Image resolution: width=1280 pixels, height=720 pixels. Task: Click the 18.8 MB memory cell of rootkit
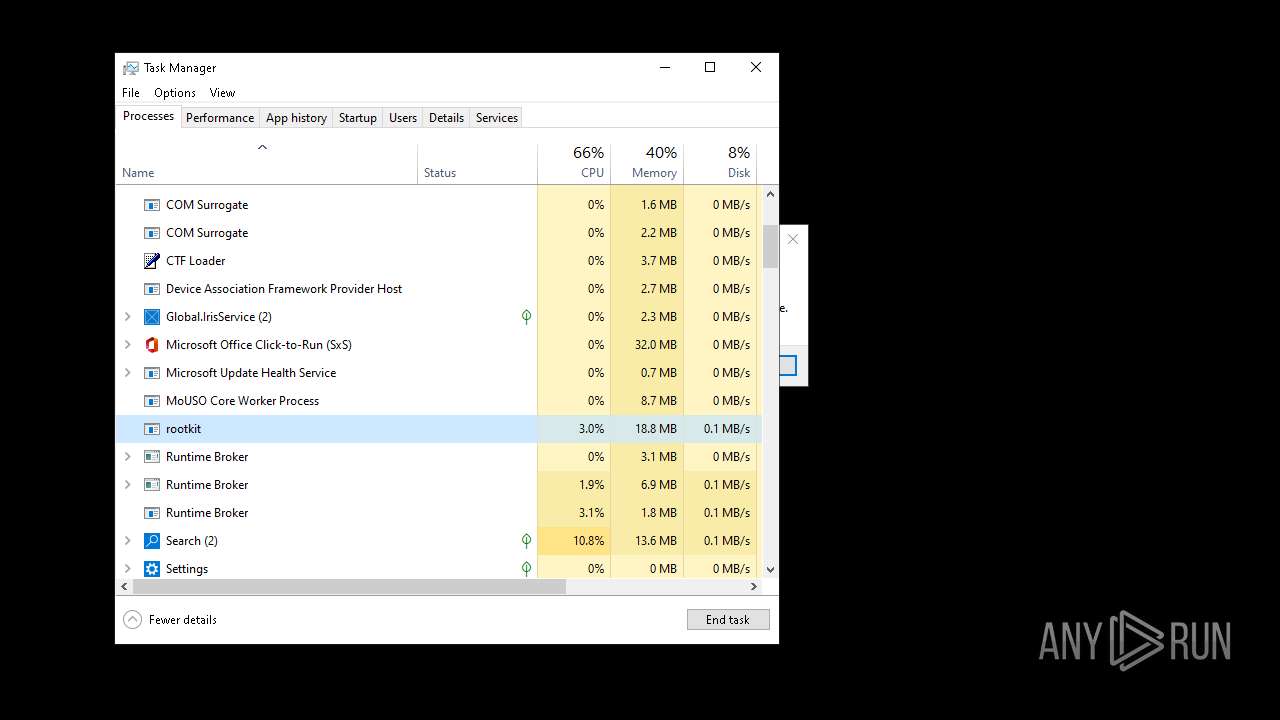(647, 429)
